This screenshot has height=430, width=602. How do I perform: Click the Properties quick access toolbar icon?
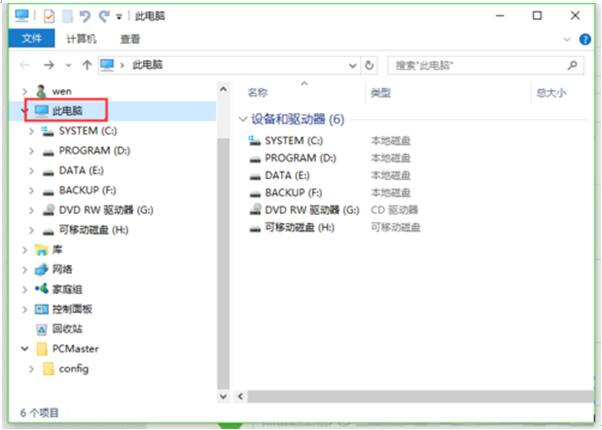[49, 16]
